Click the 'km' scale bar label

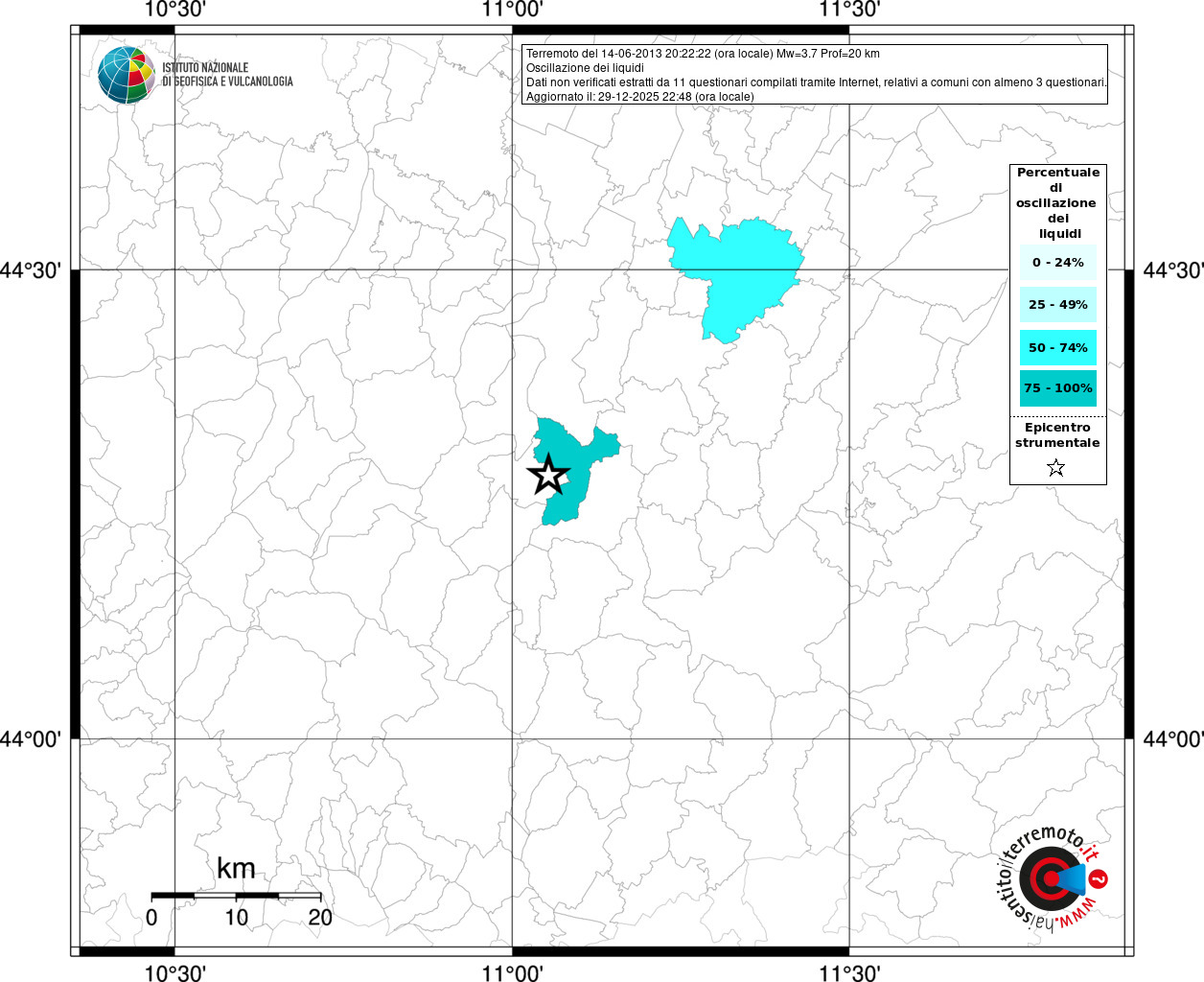[x=236, y=869]
